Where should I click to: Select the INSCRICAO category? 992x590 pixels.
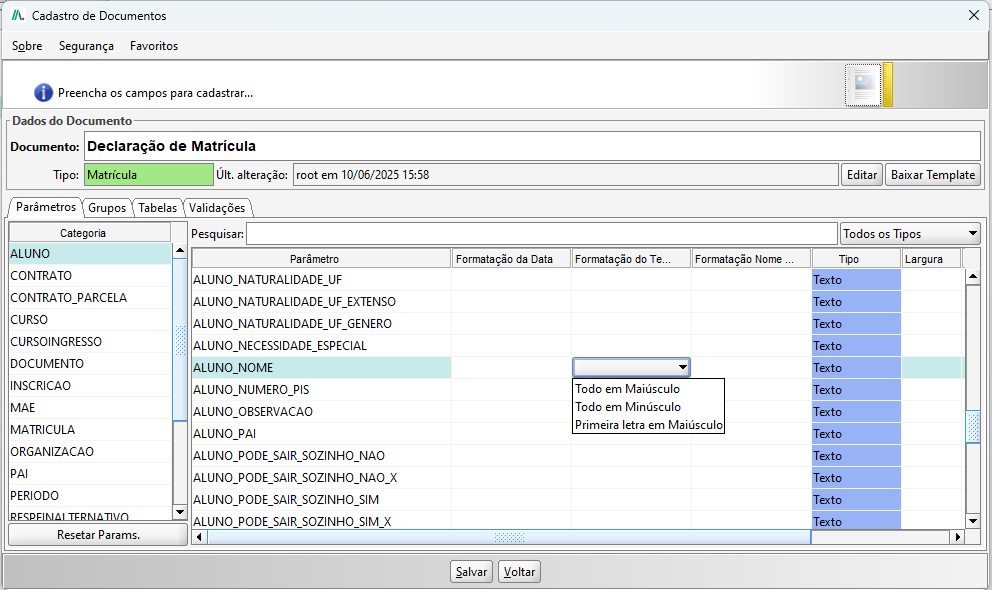point(90,386)
